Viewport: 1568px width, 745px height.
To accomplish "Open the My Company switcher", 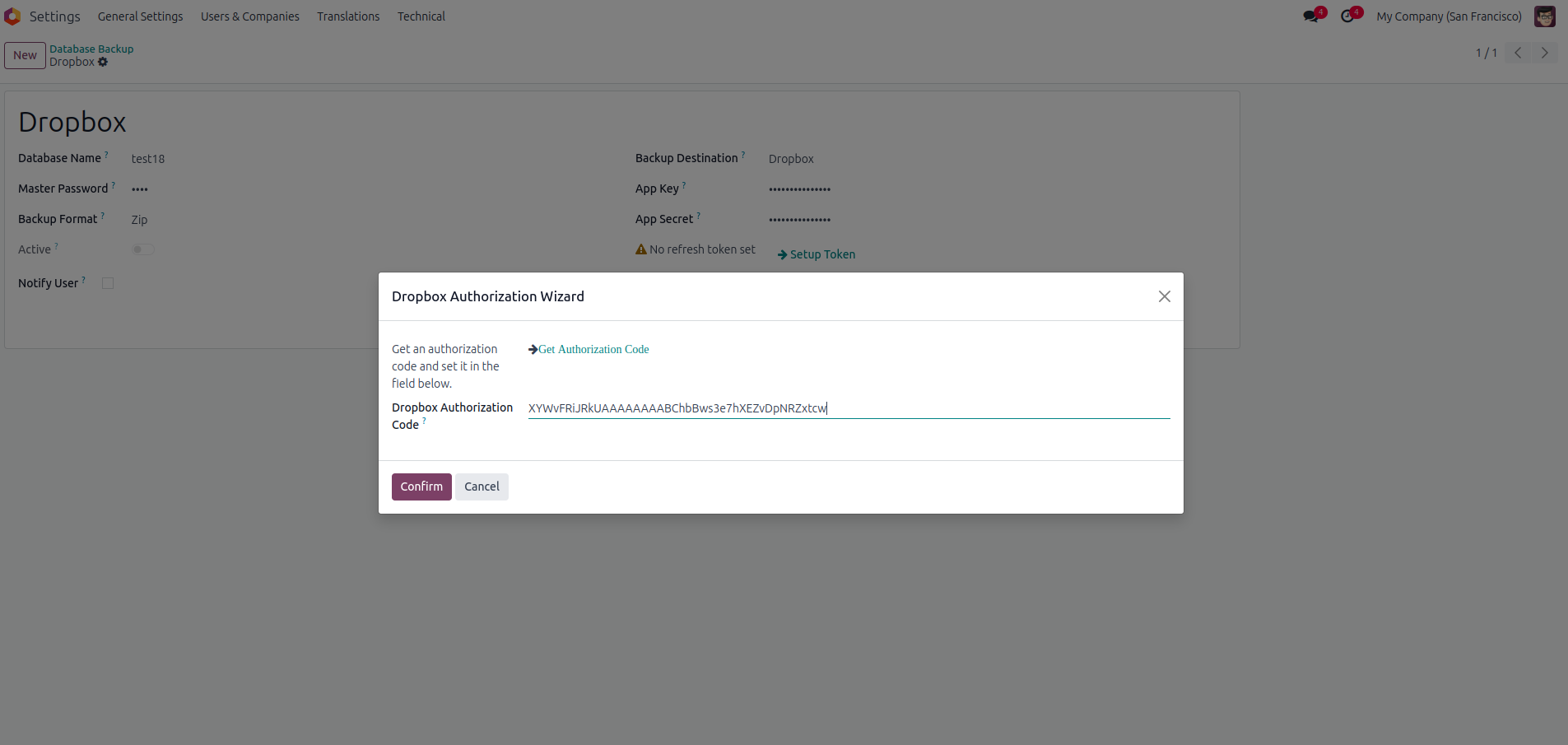I will point(1449,16).
